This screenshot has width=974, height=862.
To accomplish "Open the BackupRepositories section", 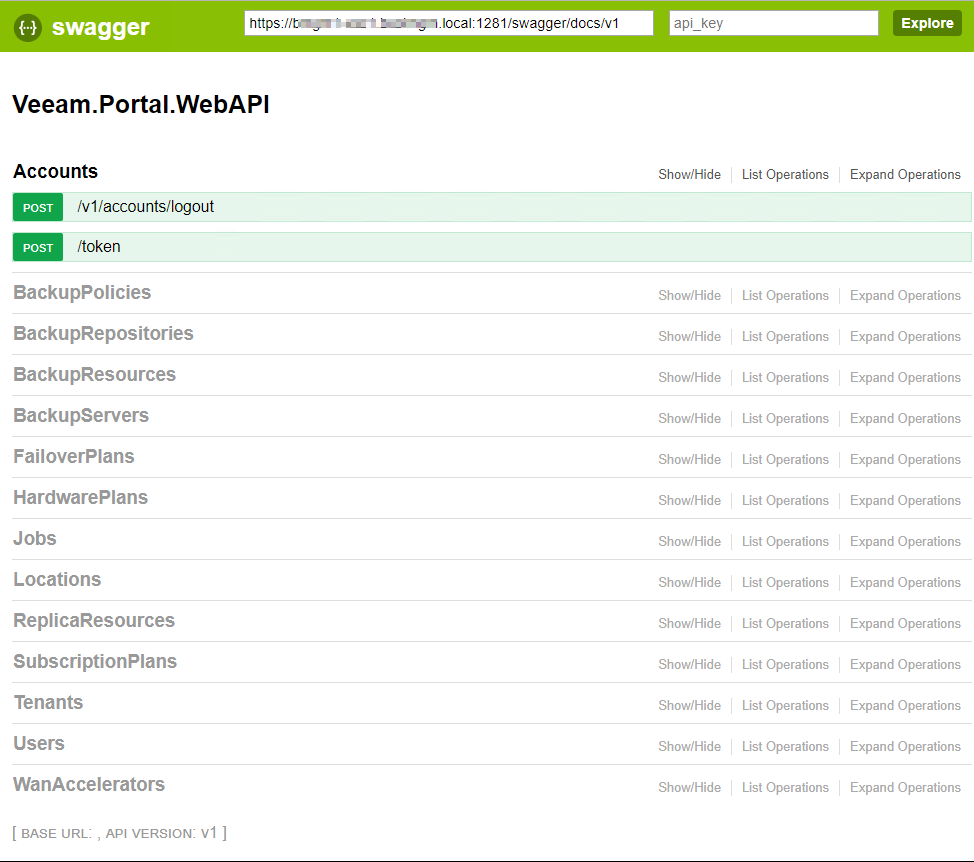I will point(103,333).
